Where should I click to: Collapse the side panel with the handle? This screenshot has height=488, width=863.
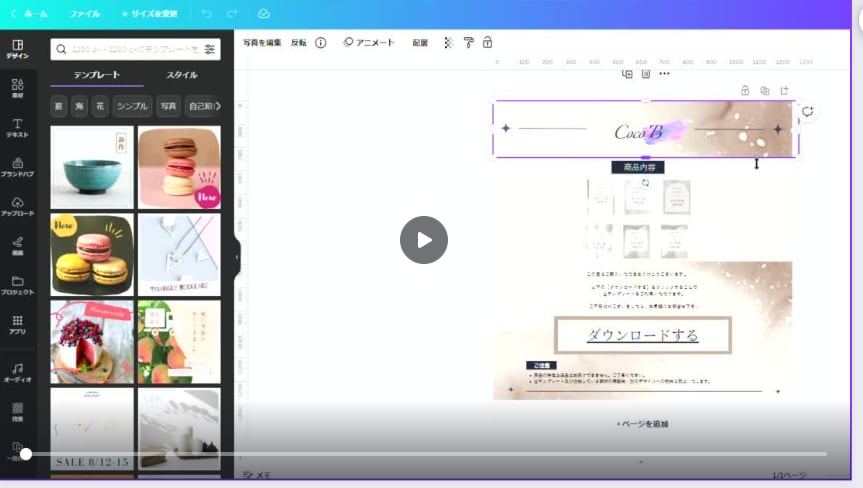pos(237,257)
